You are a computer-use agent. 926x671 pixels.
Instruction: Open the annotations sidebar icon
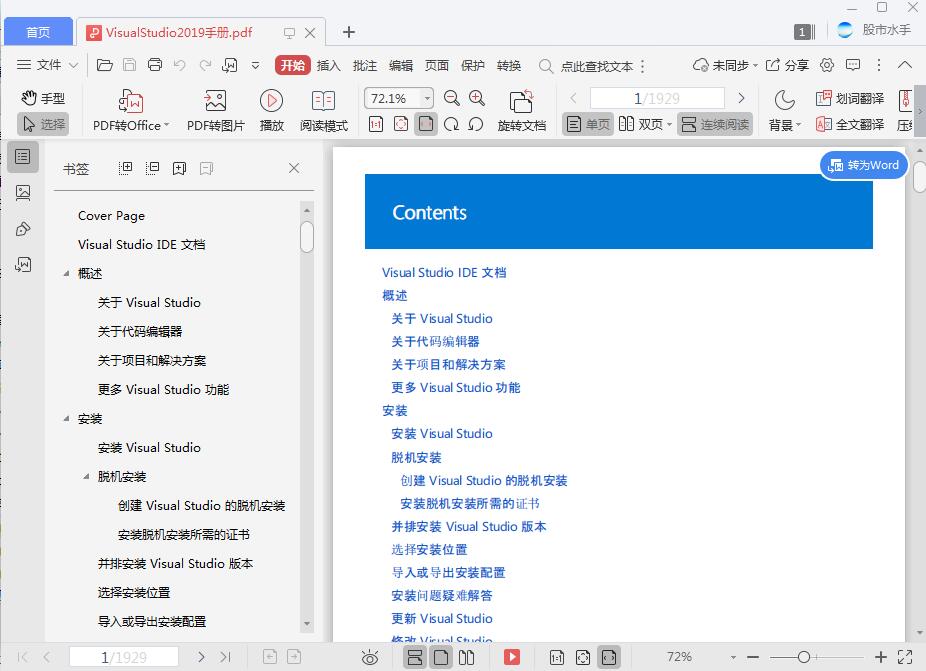pyautogui.click(x=23, y=229)
